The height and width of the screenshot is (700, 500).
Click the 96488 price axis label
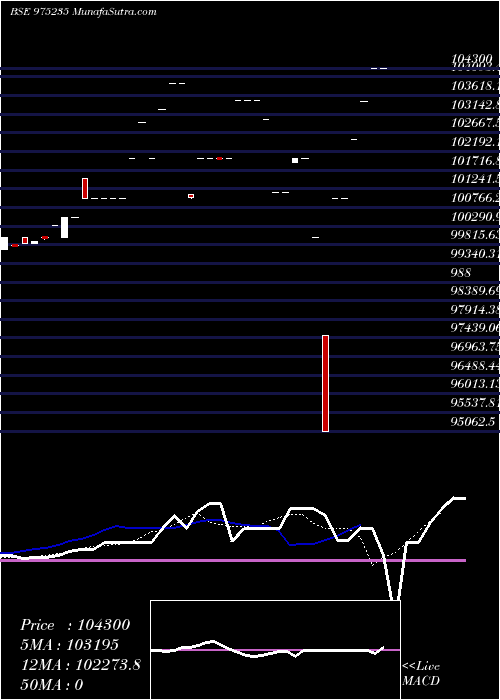tap(475, 366)
